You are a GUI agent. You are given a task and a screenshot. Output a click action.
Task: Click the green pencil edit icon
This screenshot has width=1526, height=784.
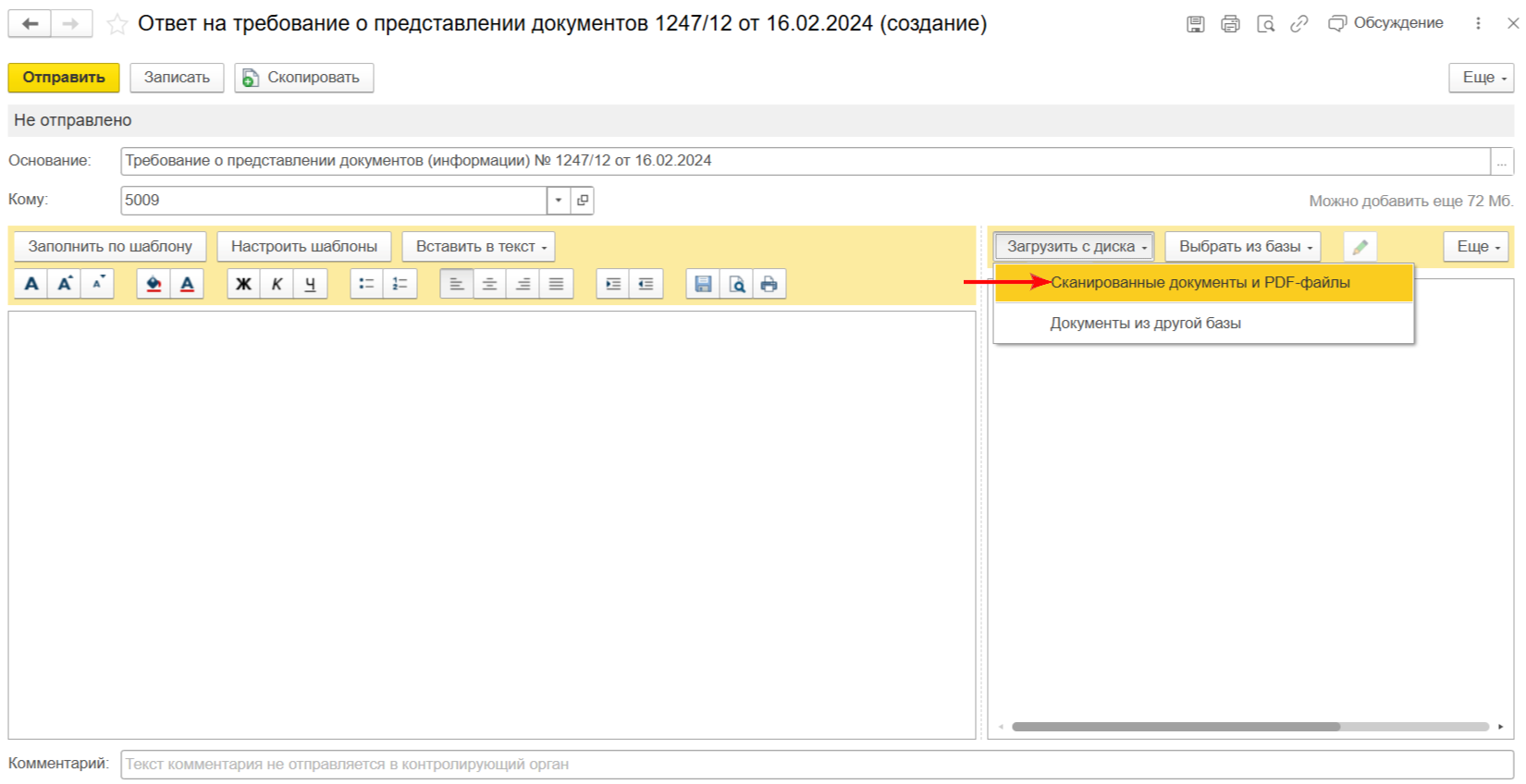(x=1360, y=247)
